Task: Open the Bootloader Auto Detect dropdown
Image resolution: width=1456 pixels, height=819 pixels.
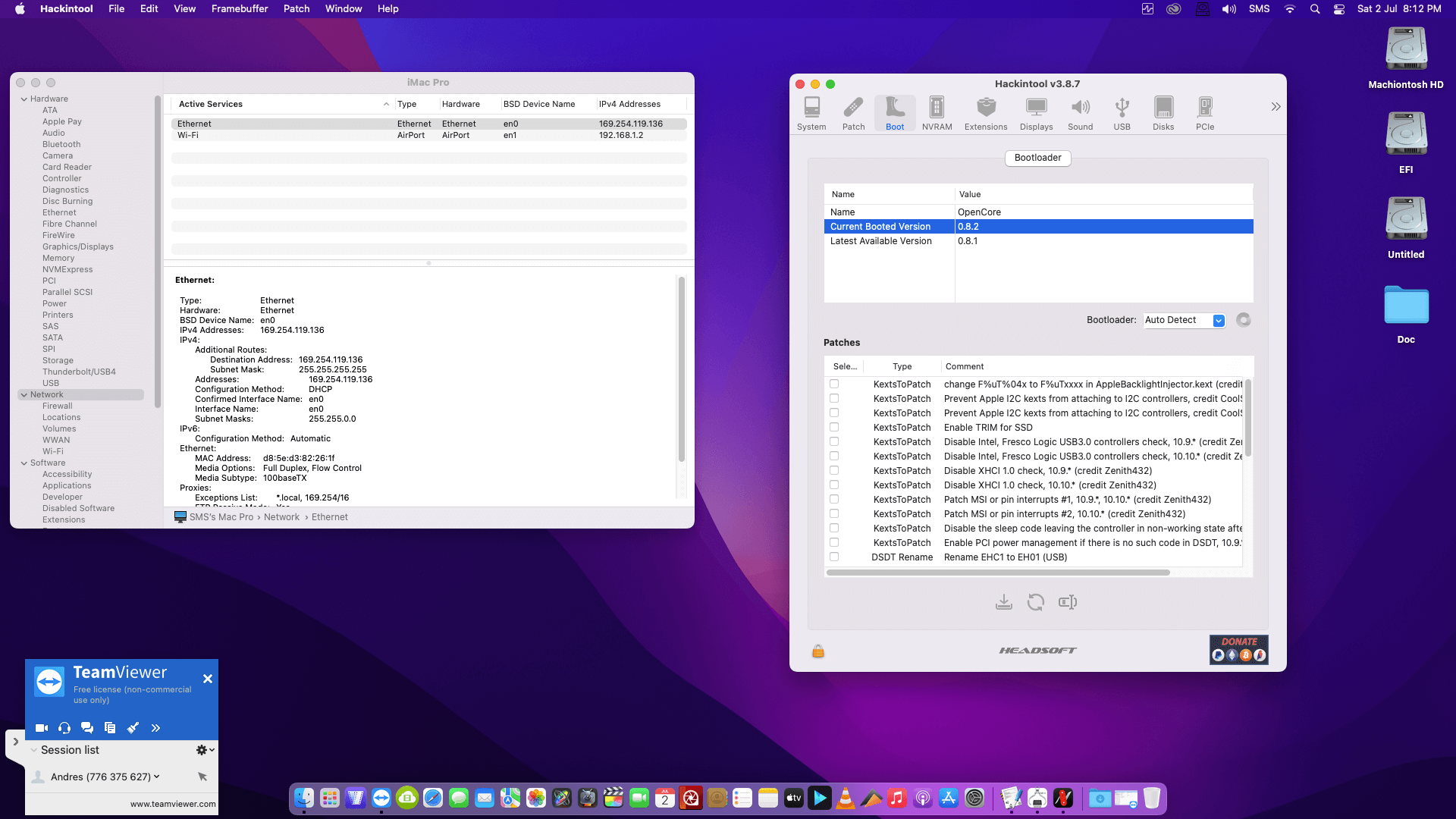Action: 1184,320
